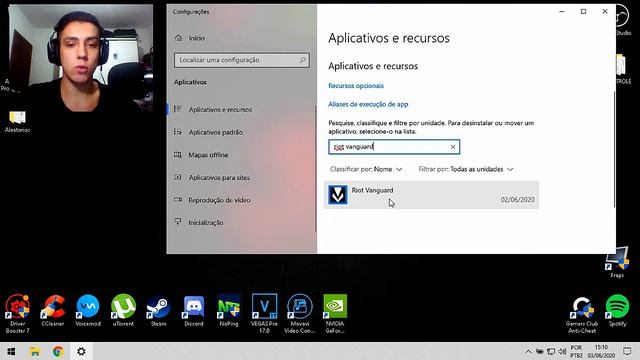This screenshot has height=360, width=640.
Task: Minimize the Configurações window
Action: (x=562, y=11)
